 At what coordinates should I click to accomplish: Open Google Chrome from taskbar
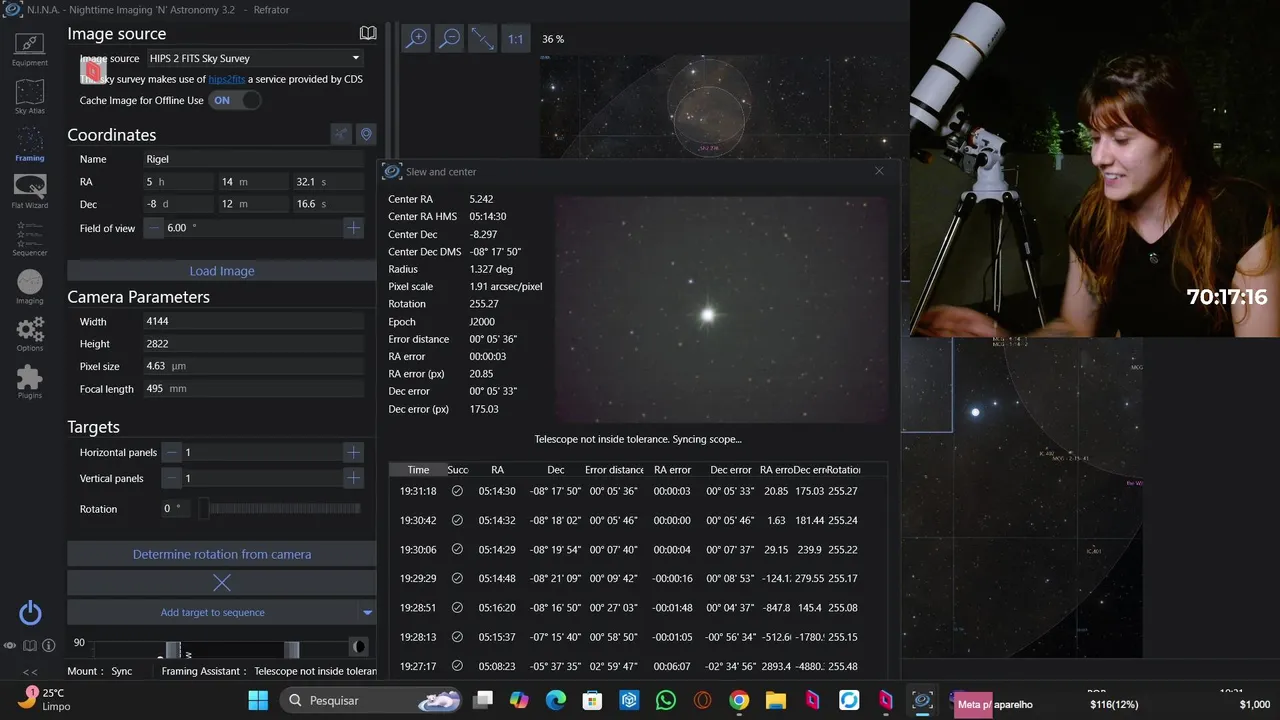pos(739,700)
